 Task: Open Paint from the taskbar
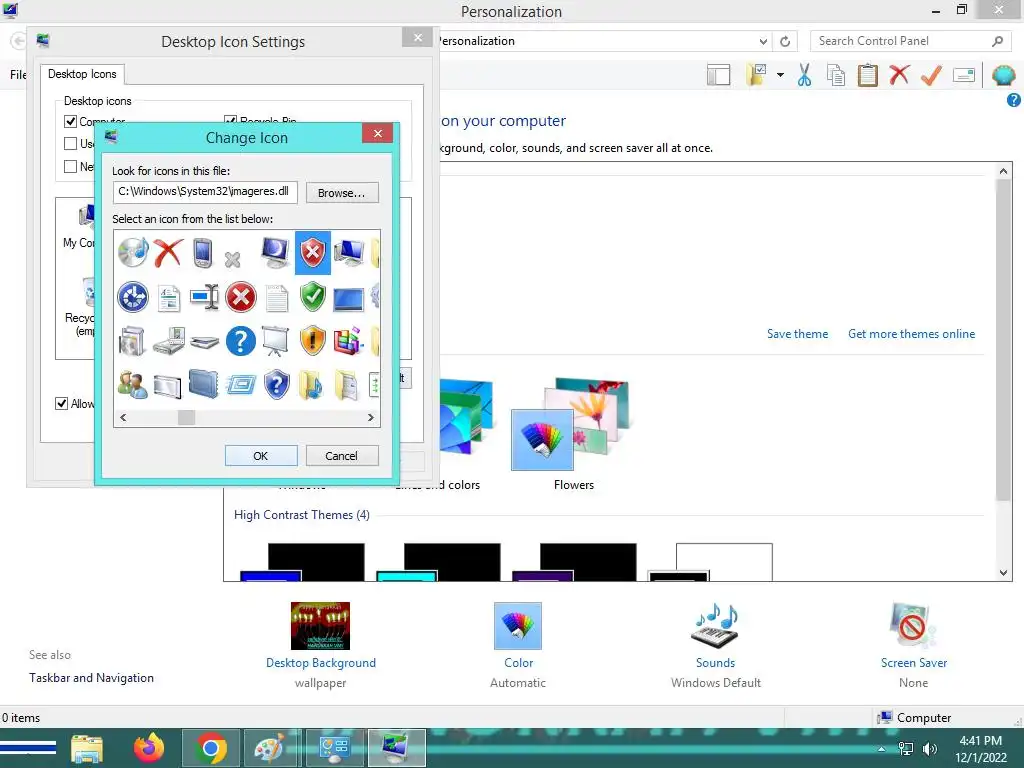(x=270, y=748)
